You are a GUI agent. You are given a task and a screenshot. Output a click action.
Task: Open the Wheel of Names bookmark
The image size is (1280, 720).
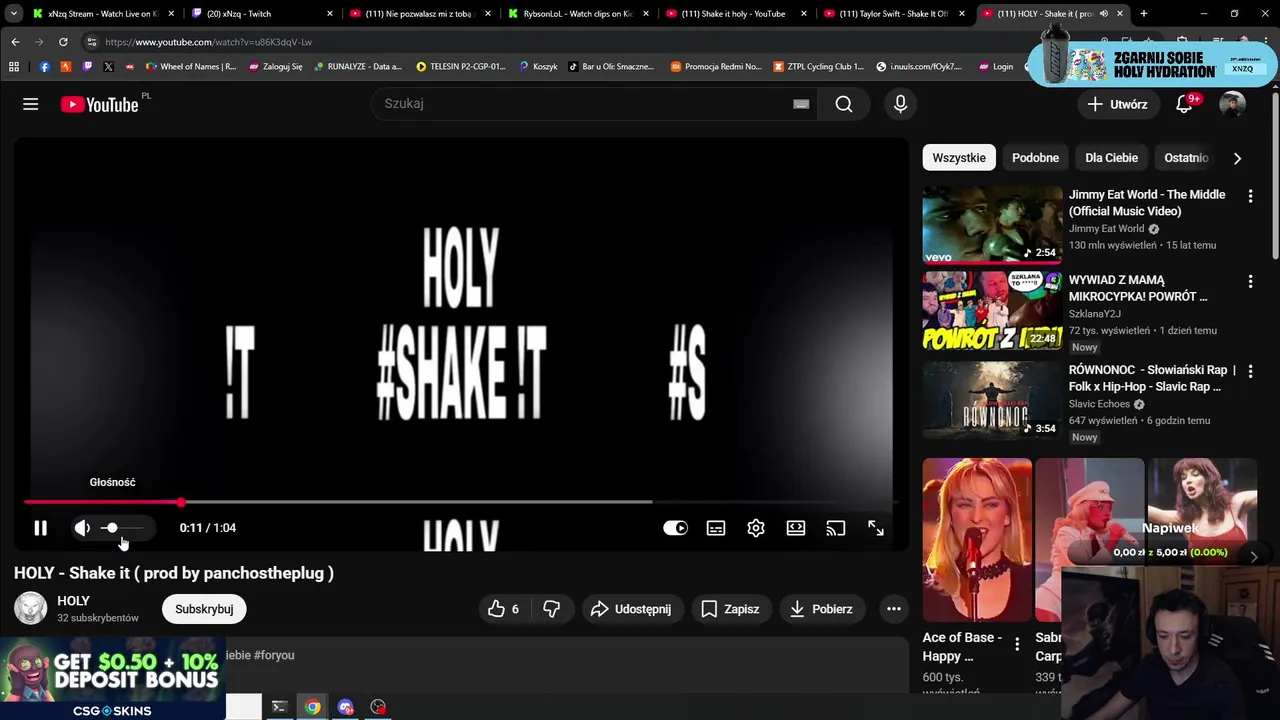(191, 67)
